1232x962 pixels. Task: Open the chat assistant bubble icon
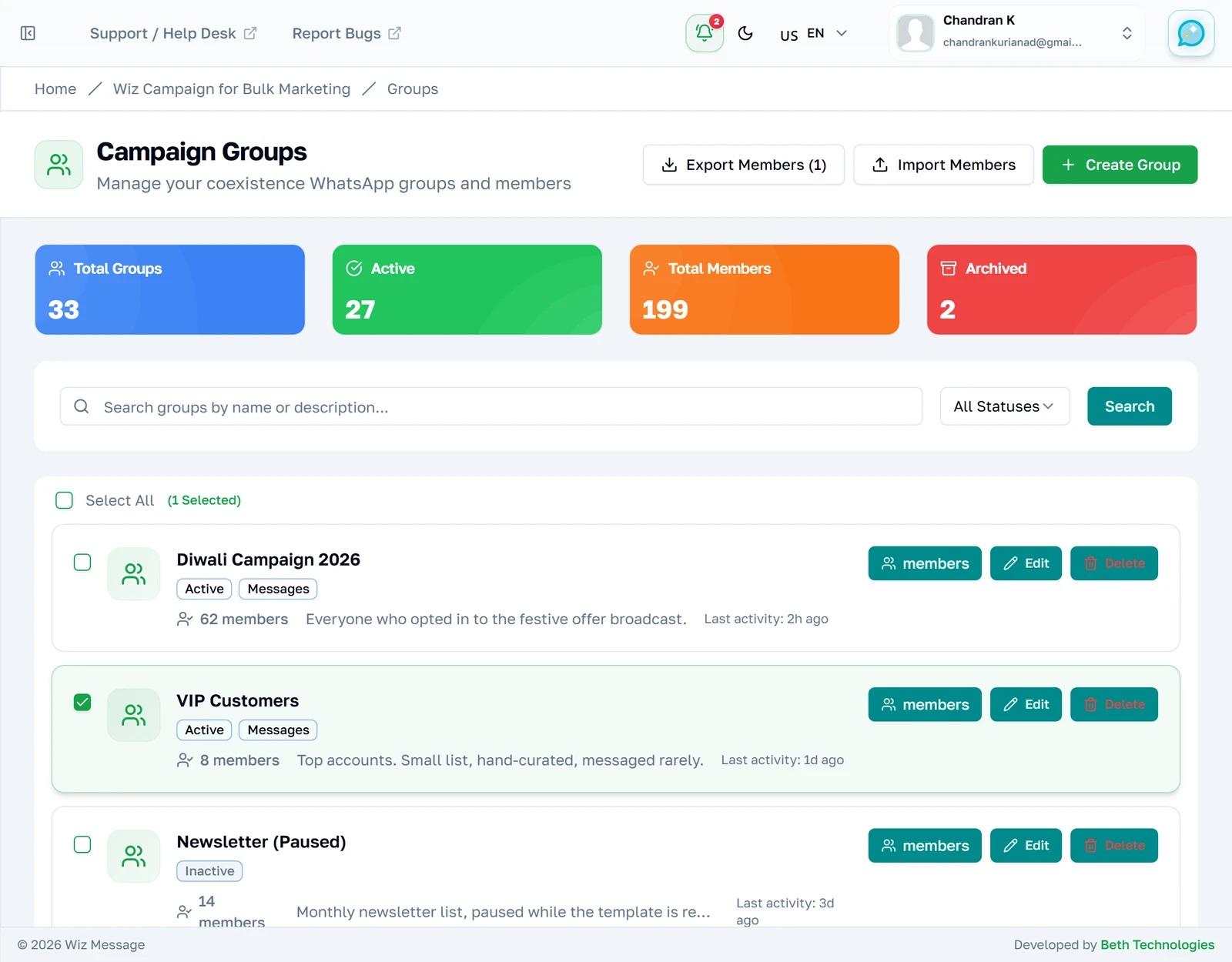tap(1190, 33)
